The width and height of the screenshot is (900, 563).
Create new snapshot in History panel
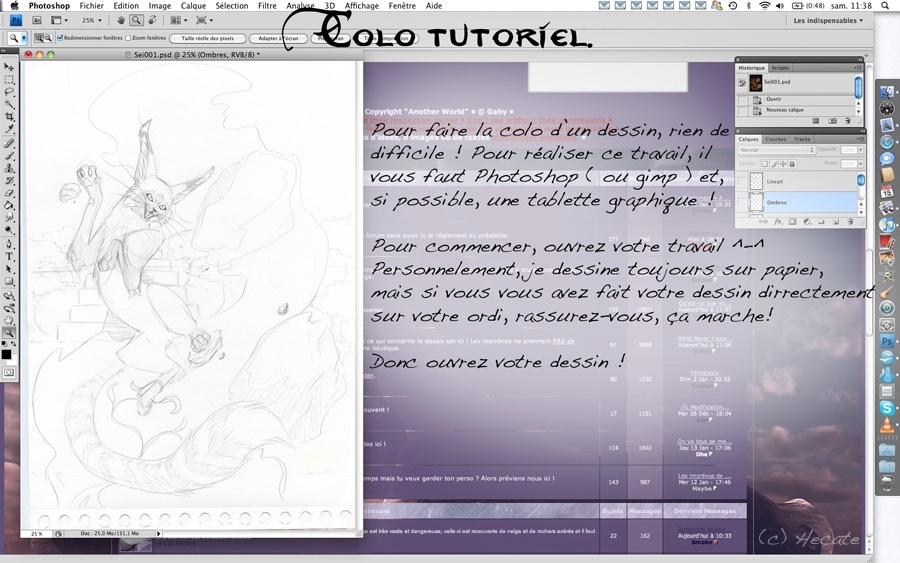pyautogui.click(x=832, y=121)
